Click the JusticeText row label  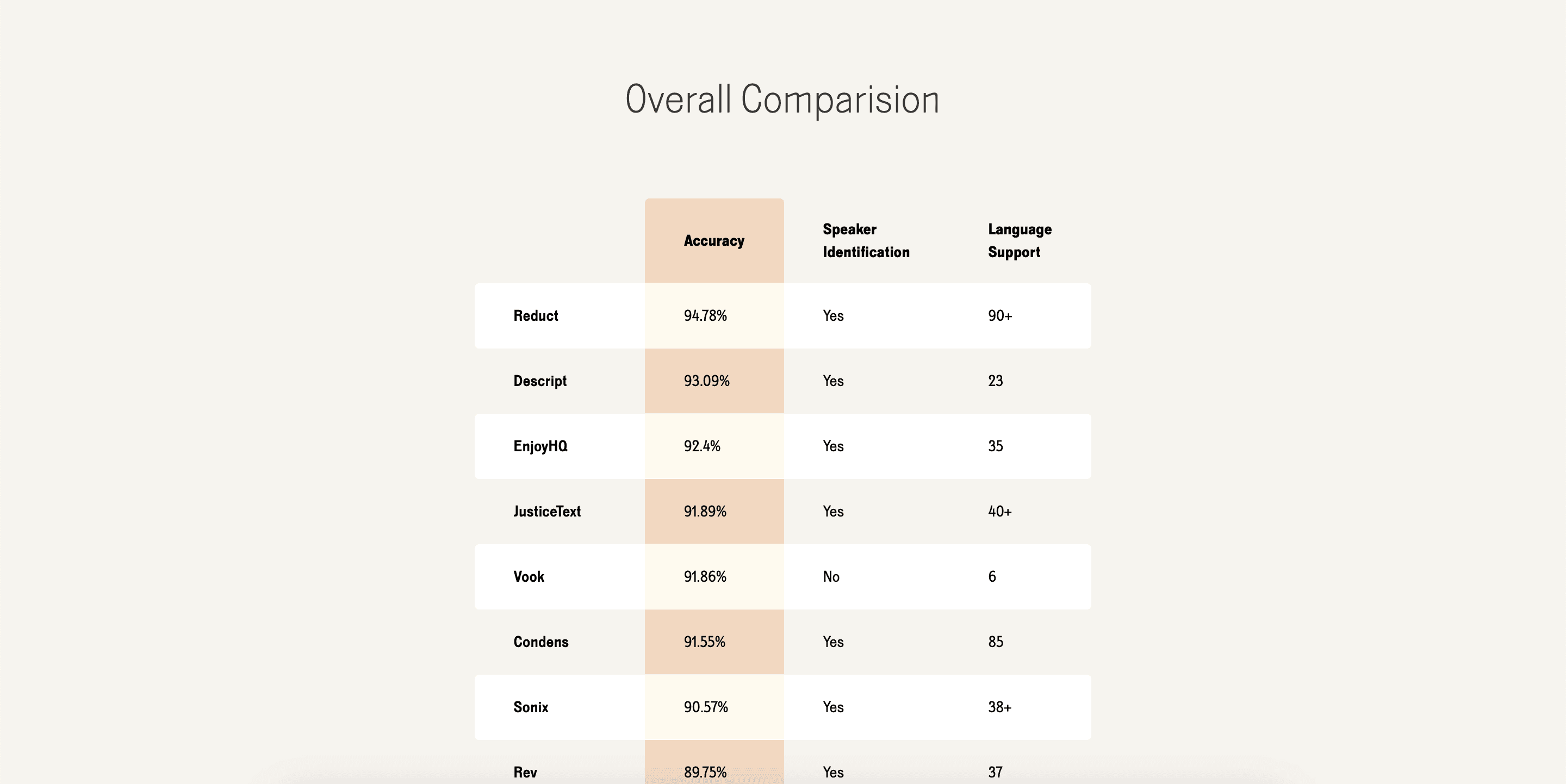(547, 511)
